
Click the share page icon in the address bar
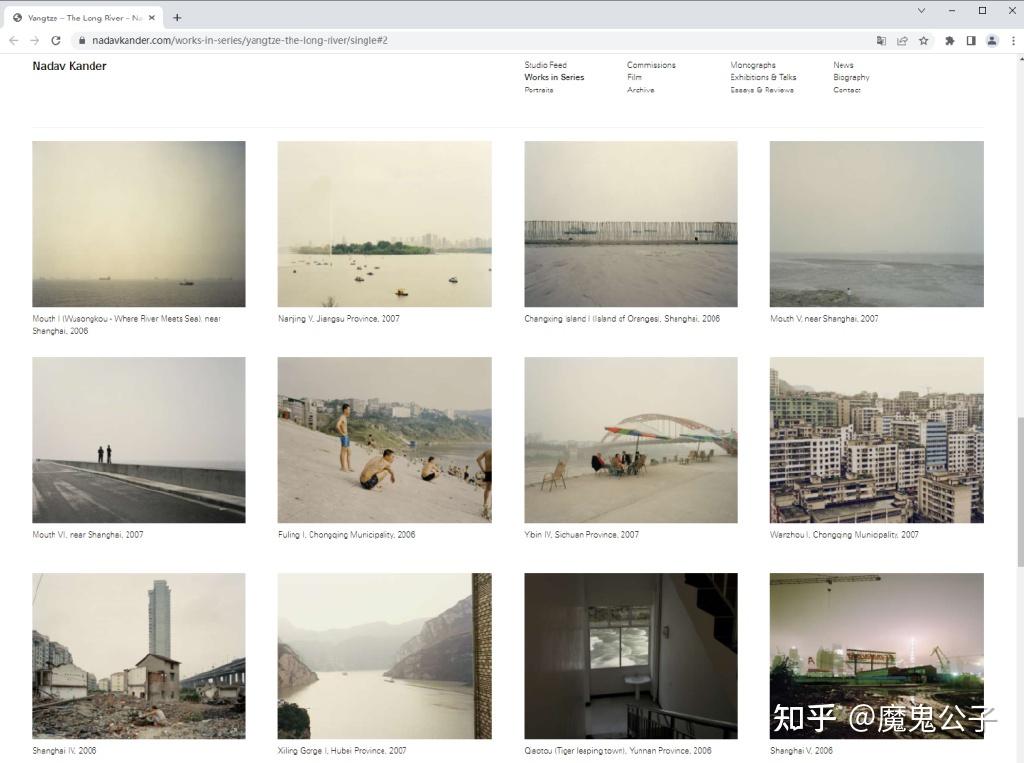(902, 41)
